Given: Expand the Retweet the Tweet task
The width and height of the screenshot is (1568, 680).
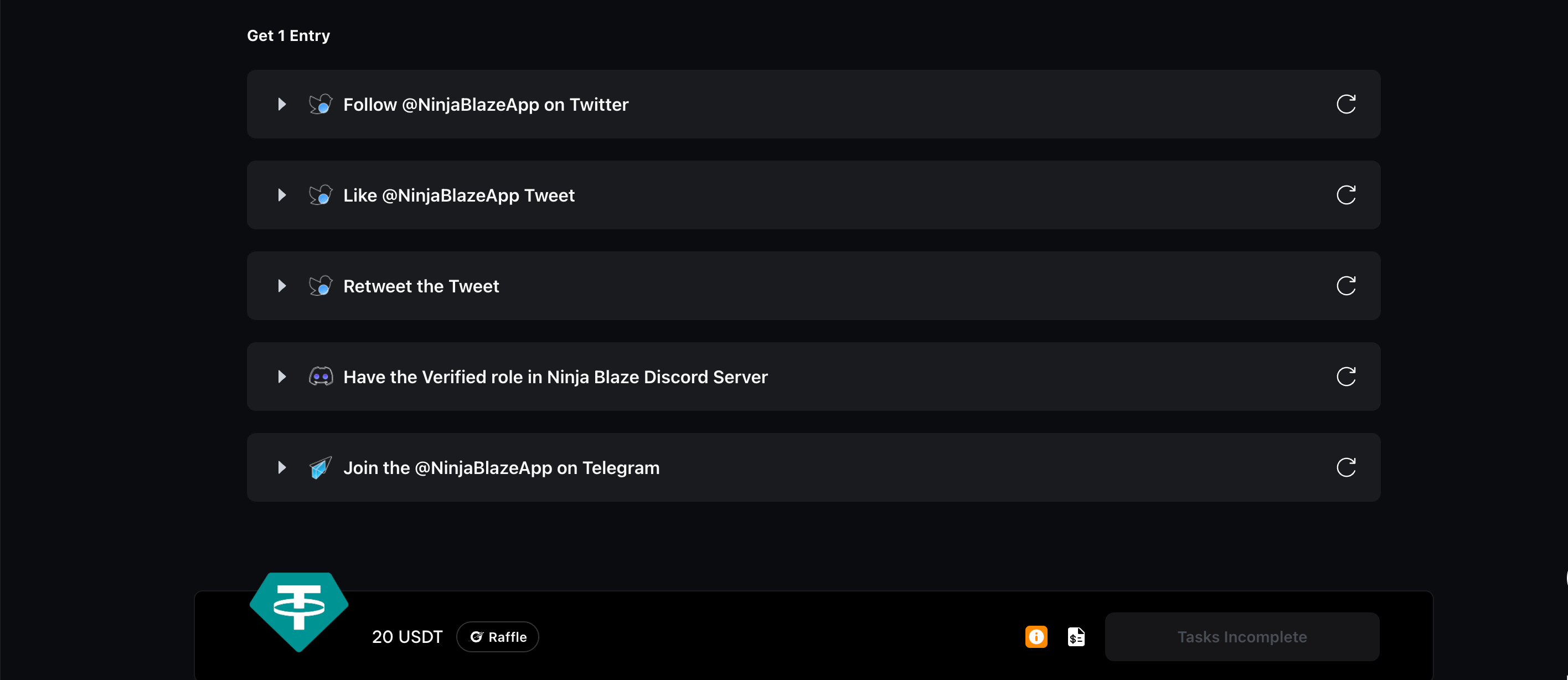Looking at the screenshot, I should (282, 286).
